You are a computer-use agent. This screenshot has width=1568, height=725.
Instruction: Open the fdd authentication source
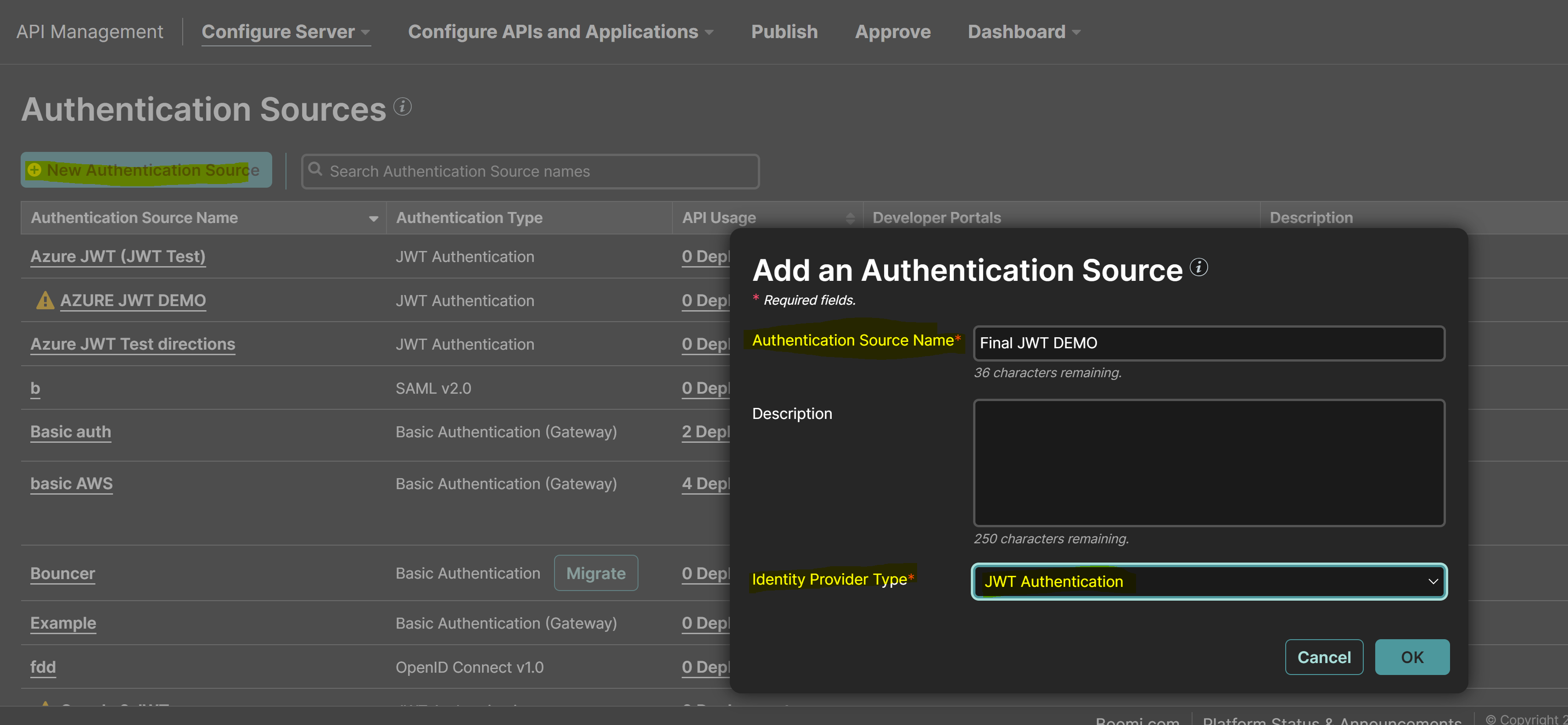pyautogui.click(x=43, y=667)
